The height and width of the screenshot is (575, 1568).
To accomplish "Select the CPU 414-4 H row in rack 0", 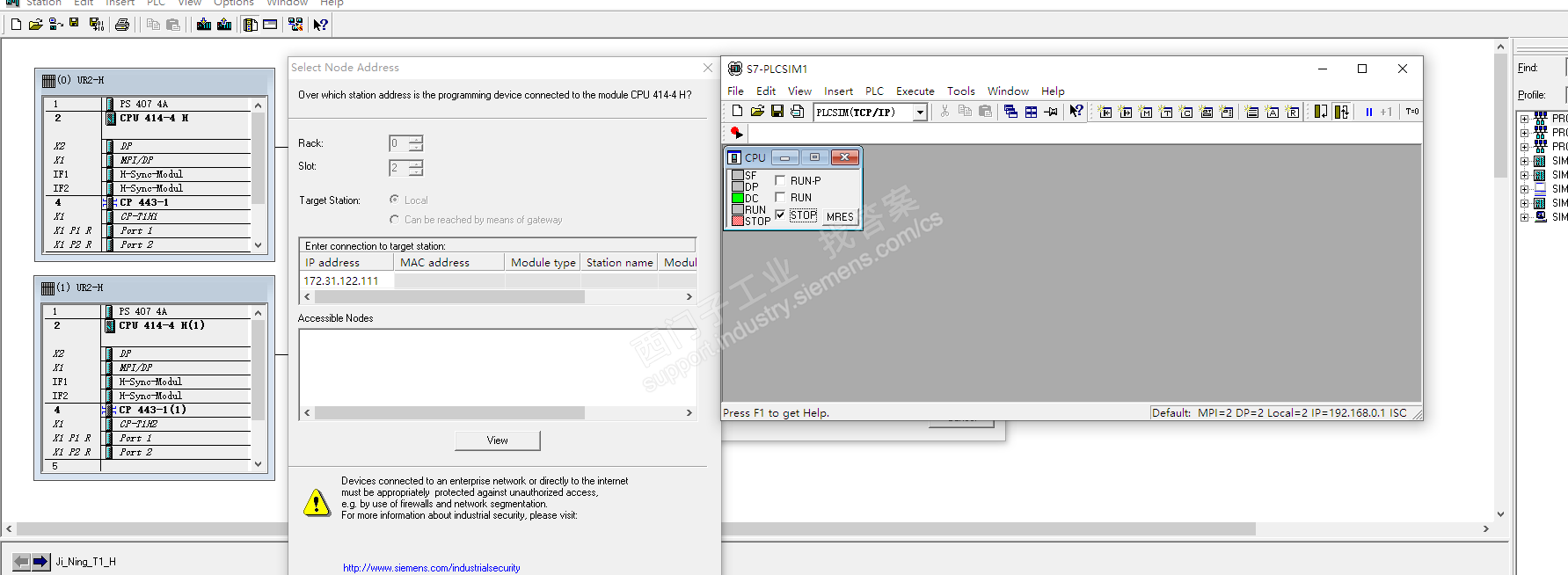I will [x=148, y=118].
